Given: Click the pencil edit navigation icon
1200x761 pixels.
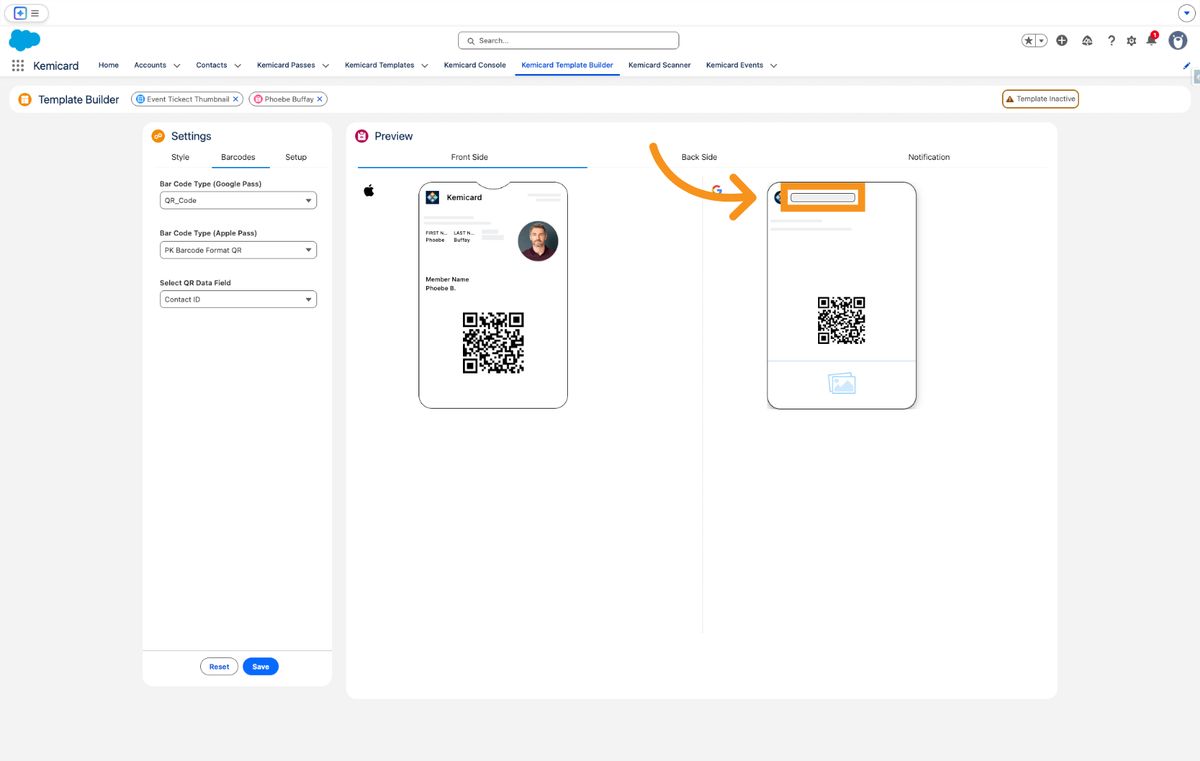Looking at the screenshot, I should point(1187,65).
